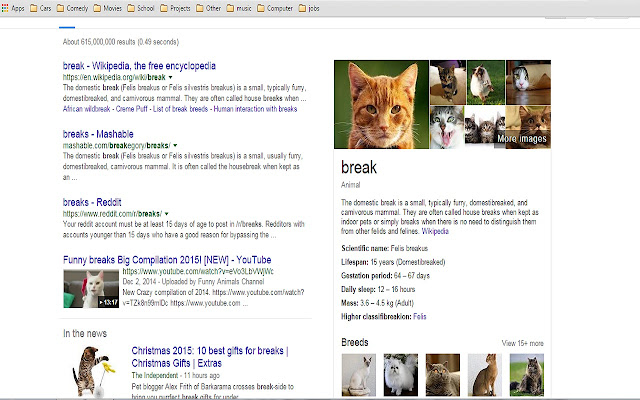This screenshot has height=400, width=640.
Task: Select the Maine Coon on grass breed thumbnail
Action: tap(527, 375)
